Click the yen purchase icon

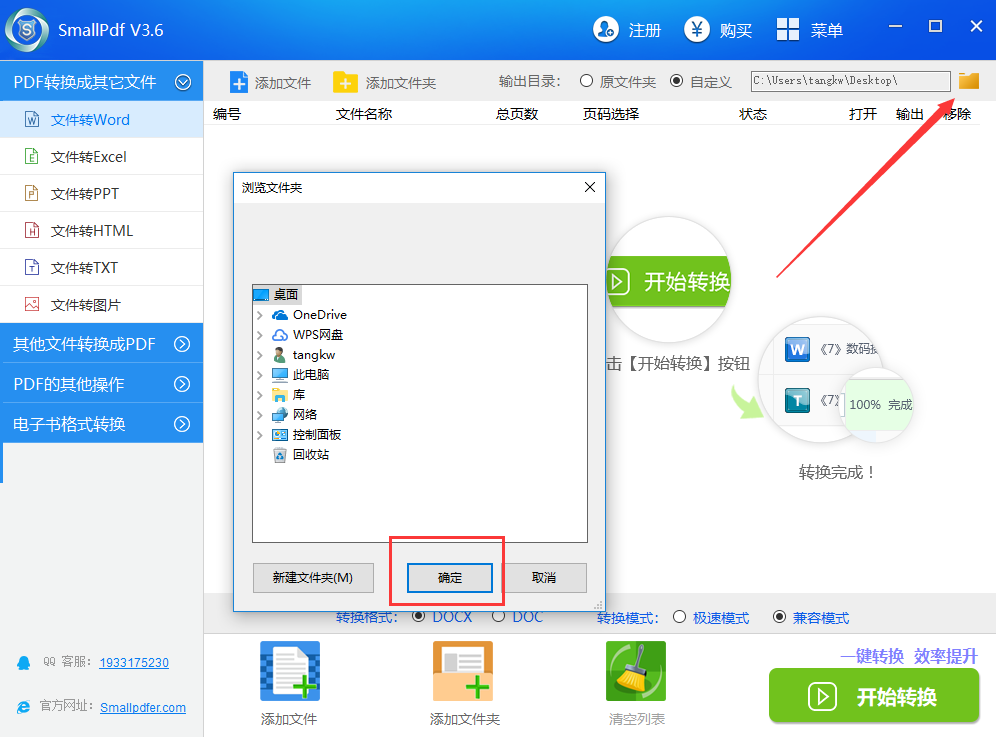697,30
